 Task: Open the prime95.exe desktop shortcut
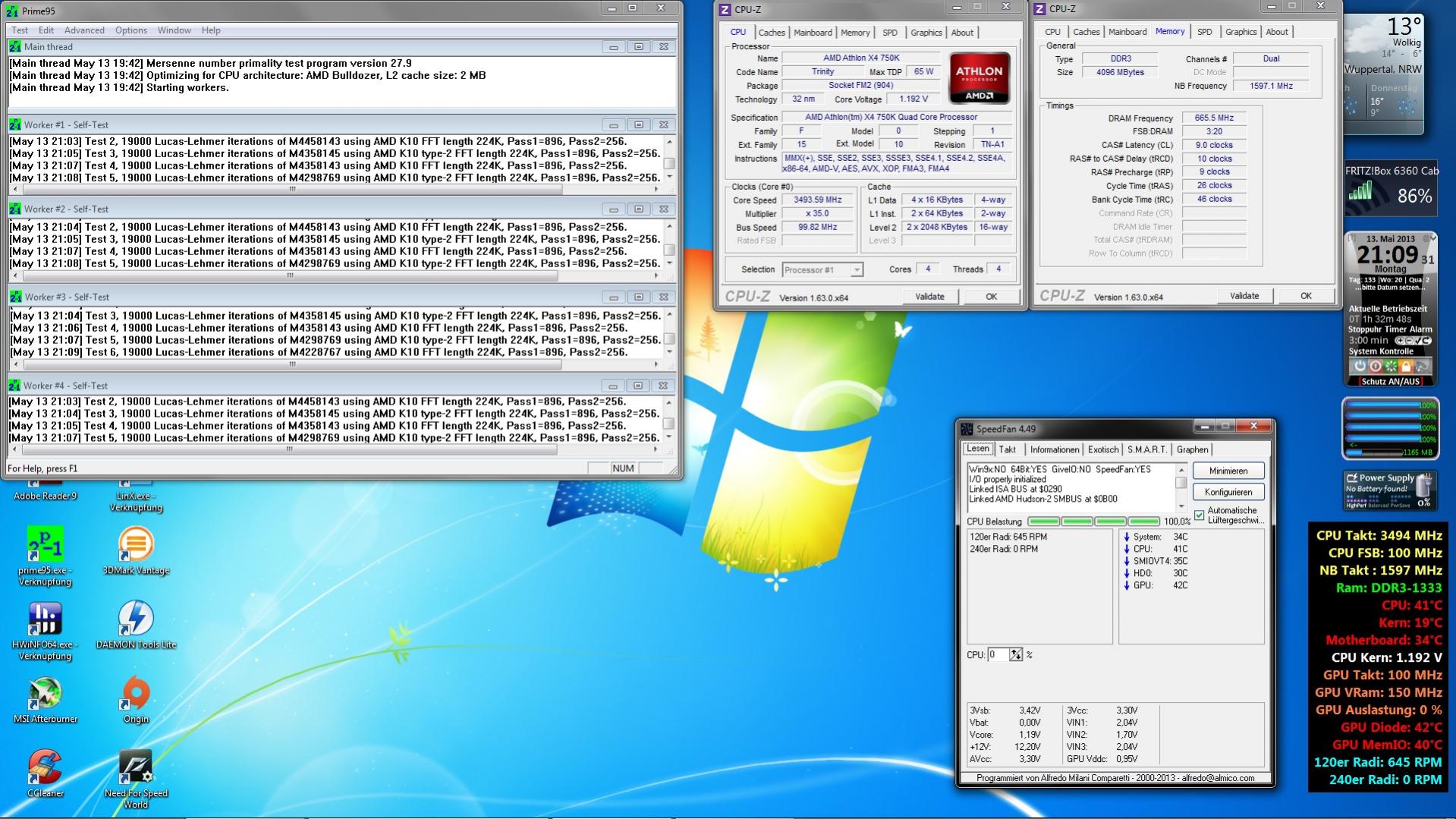coord(45,556)
